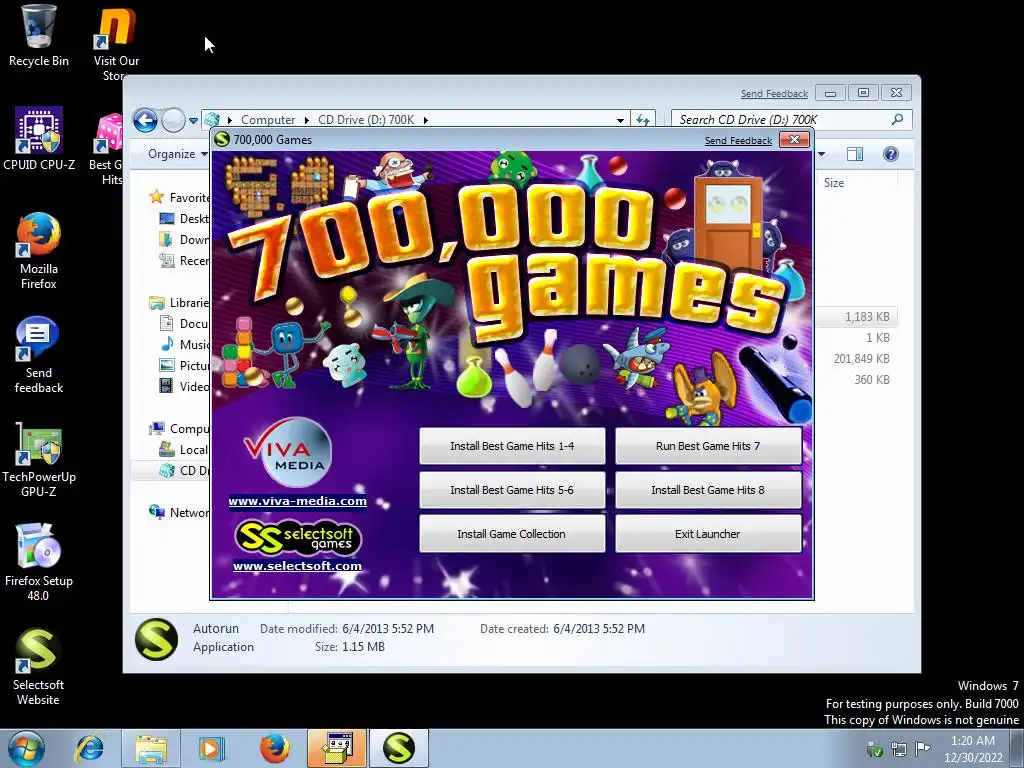Click Install Best Game Hits 5-6
Image resolution: width=1024 pixels, height=768 pixels.
[512, 490]
